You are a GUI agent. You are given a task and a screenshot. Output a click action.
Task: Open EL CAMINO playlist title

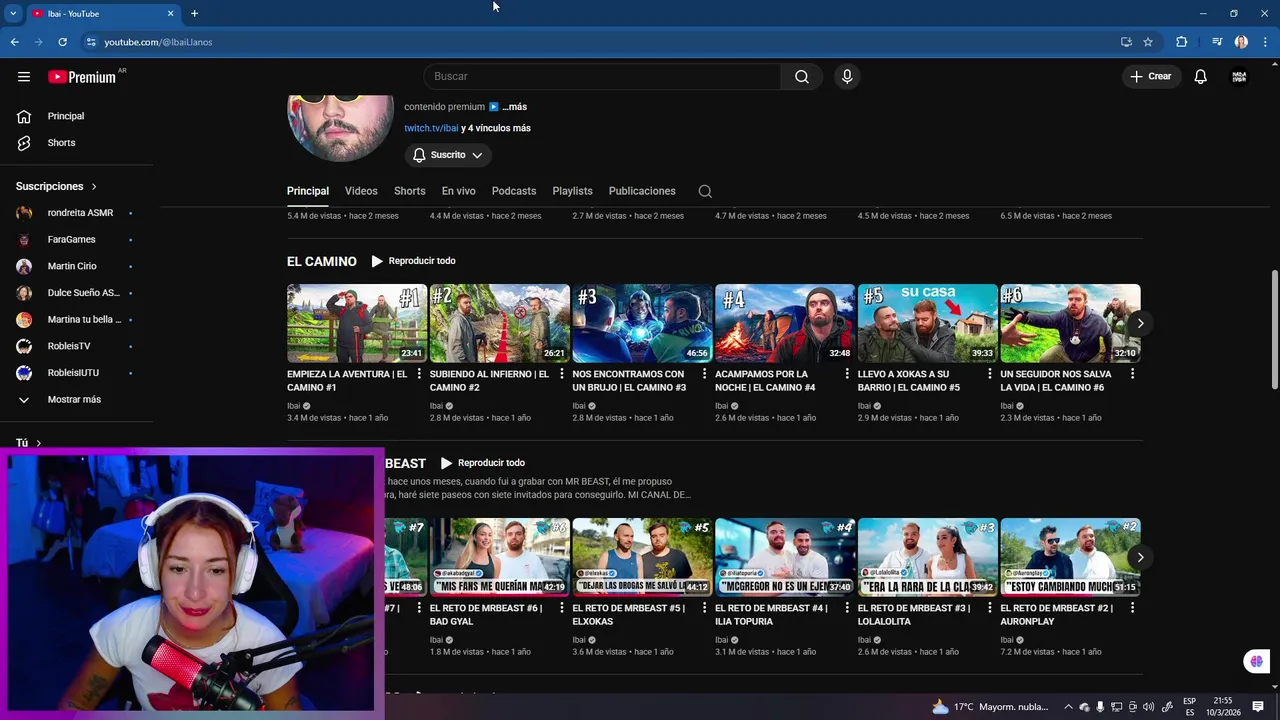pos(322,261)
